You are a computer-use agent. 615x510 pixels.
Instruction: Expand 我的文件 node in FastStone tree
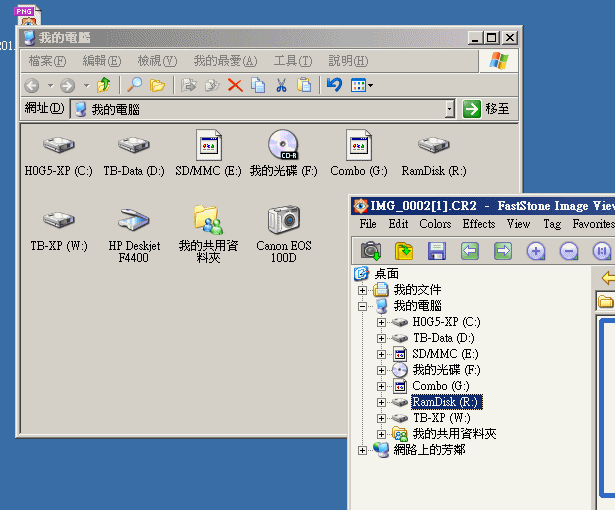click(362, 290)
